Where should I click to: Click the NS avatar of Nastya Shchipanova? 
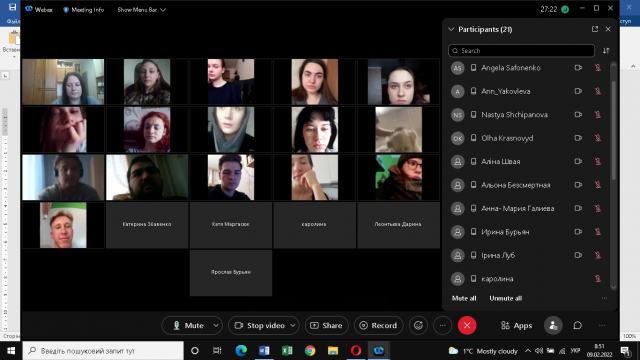(458, 115)
